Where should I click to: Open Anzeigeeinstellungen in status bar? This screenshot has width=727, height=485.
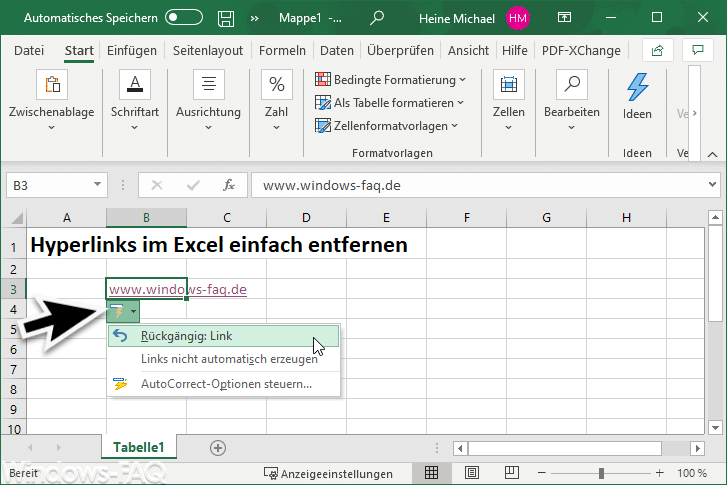[328, 473]
